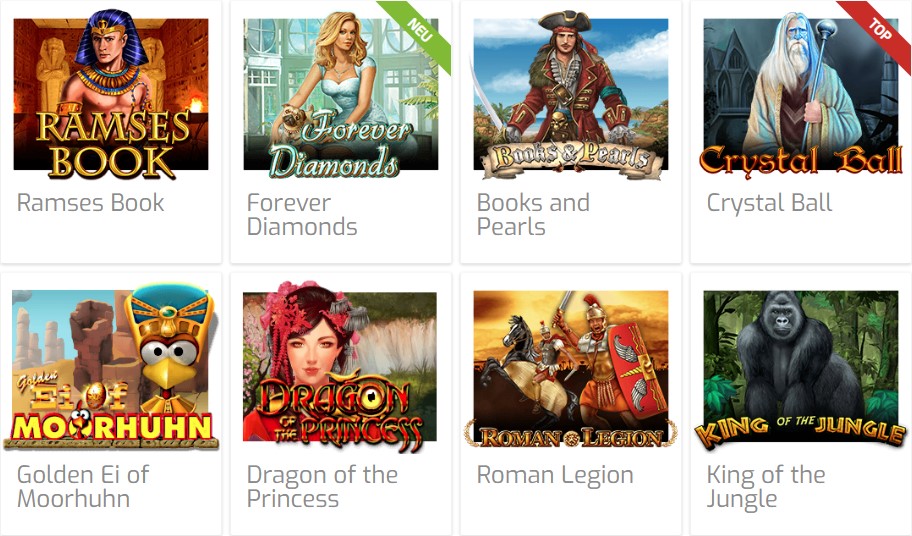Open the Golden Ei of Moorhuhn thumbnail

coord(111,366)
